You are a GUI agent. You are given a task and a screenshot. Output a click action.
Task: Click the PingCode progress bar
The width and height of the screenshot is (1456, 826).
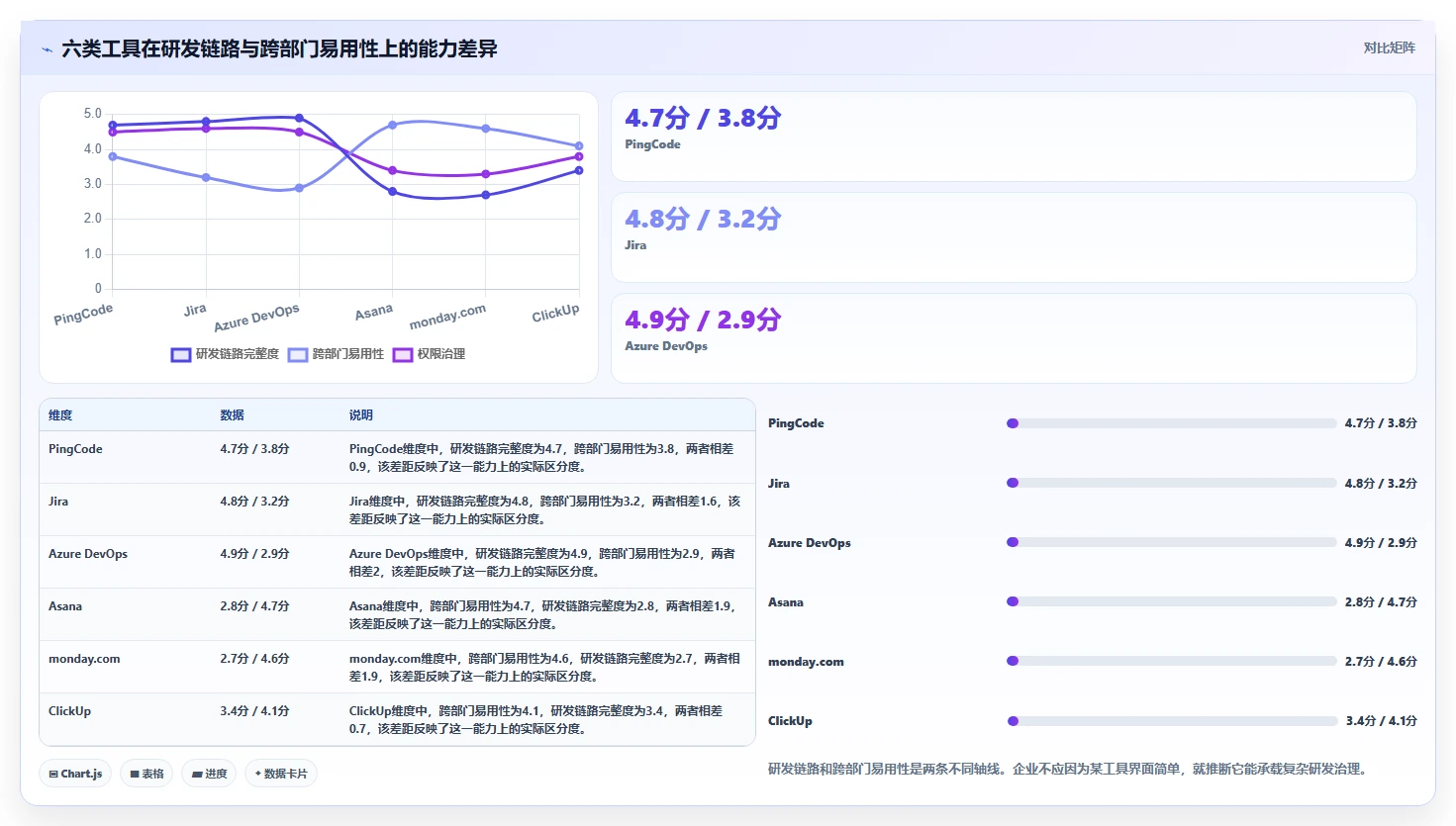coord(1171,423)
